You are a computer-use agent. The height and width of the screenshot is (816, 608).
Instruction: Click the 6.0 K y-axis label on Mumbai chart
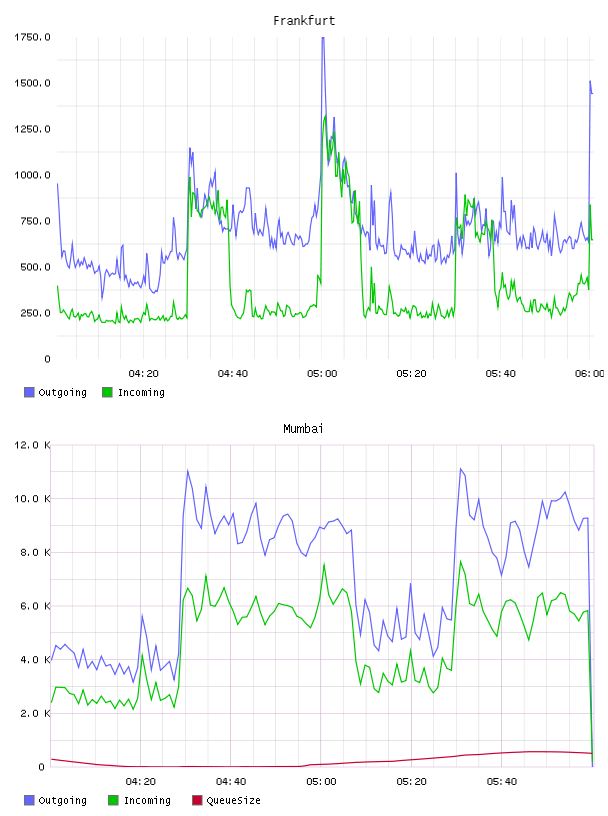point(35,606)
